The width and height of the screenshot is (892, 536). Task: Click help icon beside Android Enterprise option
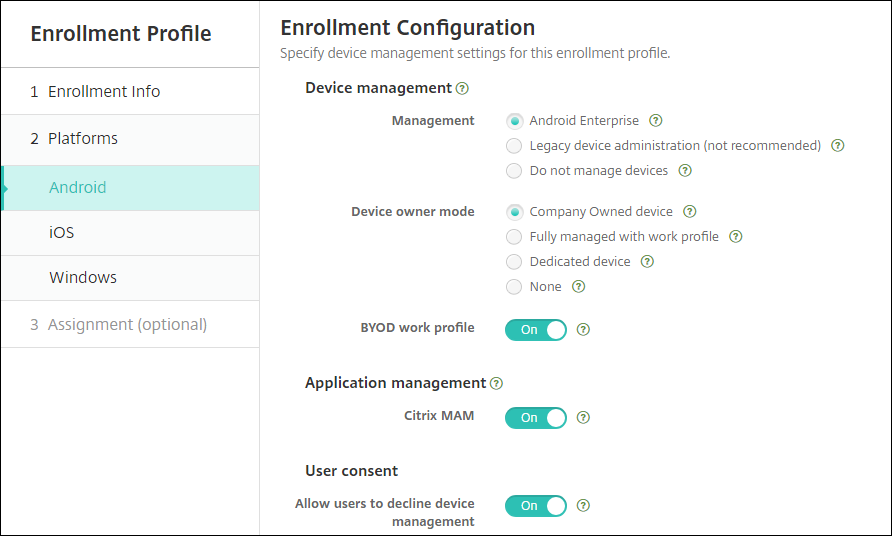[x=656, y=121]
